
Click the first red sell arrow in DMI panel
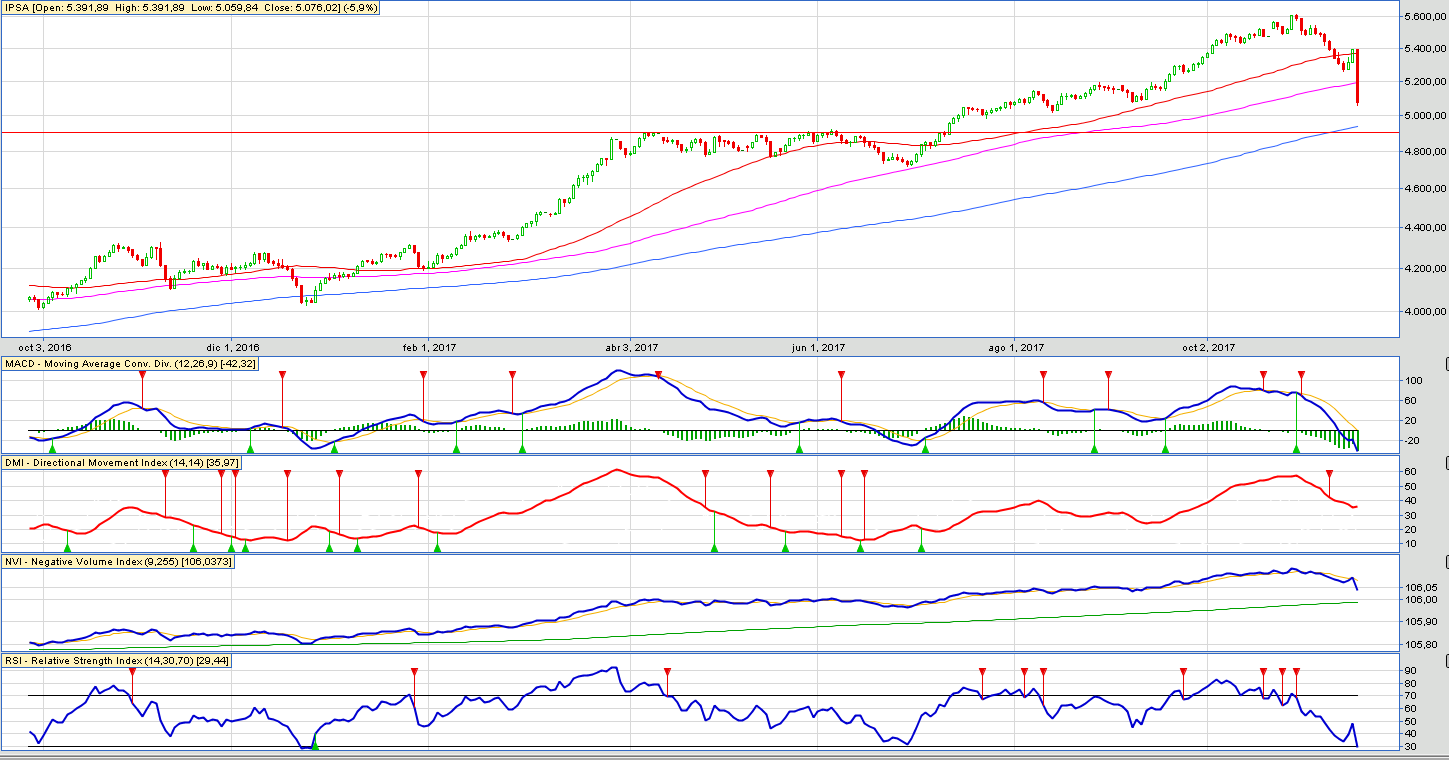[166, 474]
